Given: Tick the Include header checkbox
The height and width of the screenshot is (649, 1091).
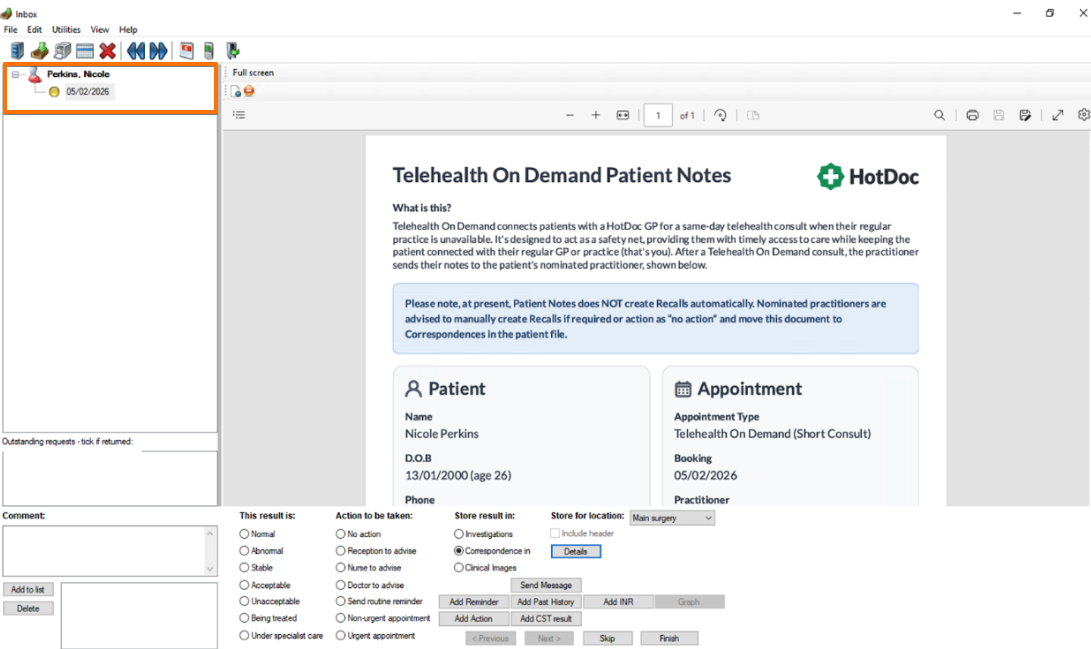Looking at the screenshot, I should (x=555, y=534).
